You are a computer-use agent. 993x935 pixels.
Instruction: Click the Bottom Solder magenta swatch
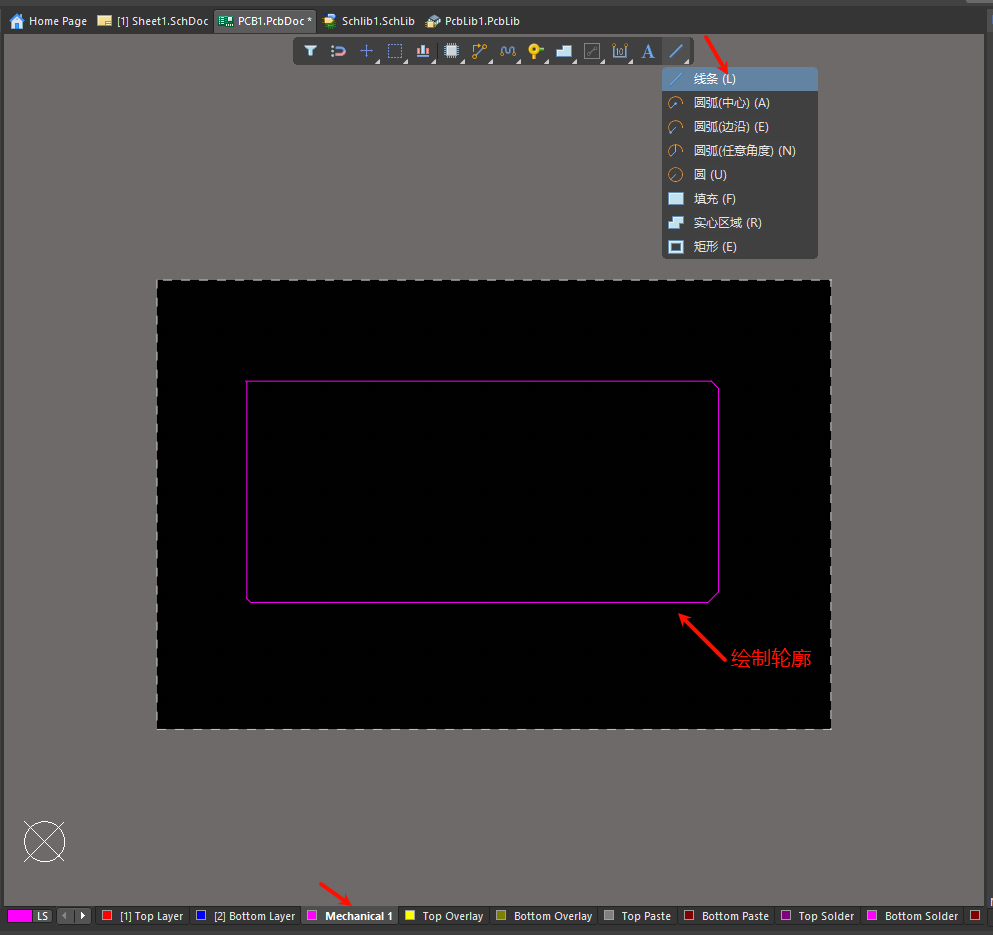tap(872, 915)
